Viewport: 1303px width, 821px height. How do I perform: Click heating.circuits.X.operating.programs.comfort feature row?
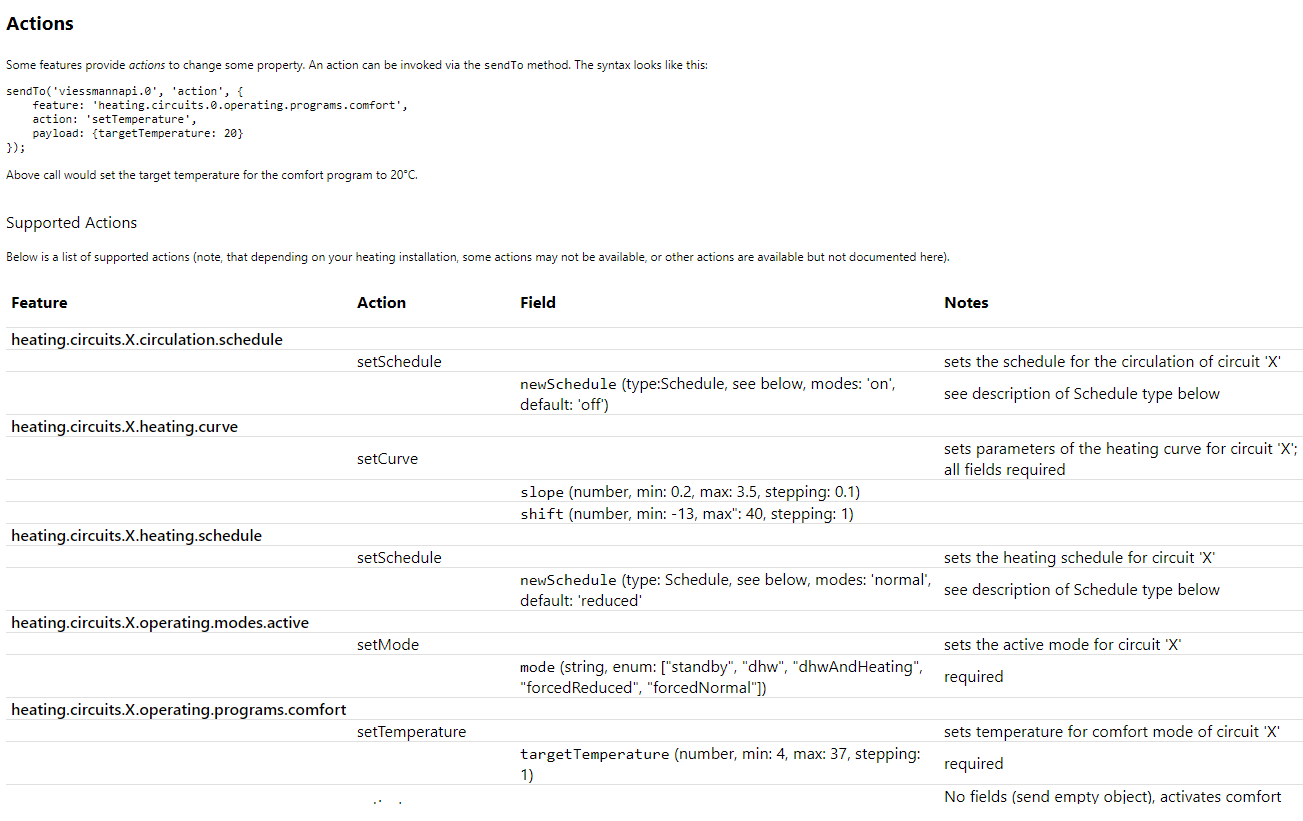pos(178,710)
